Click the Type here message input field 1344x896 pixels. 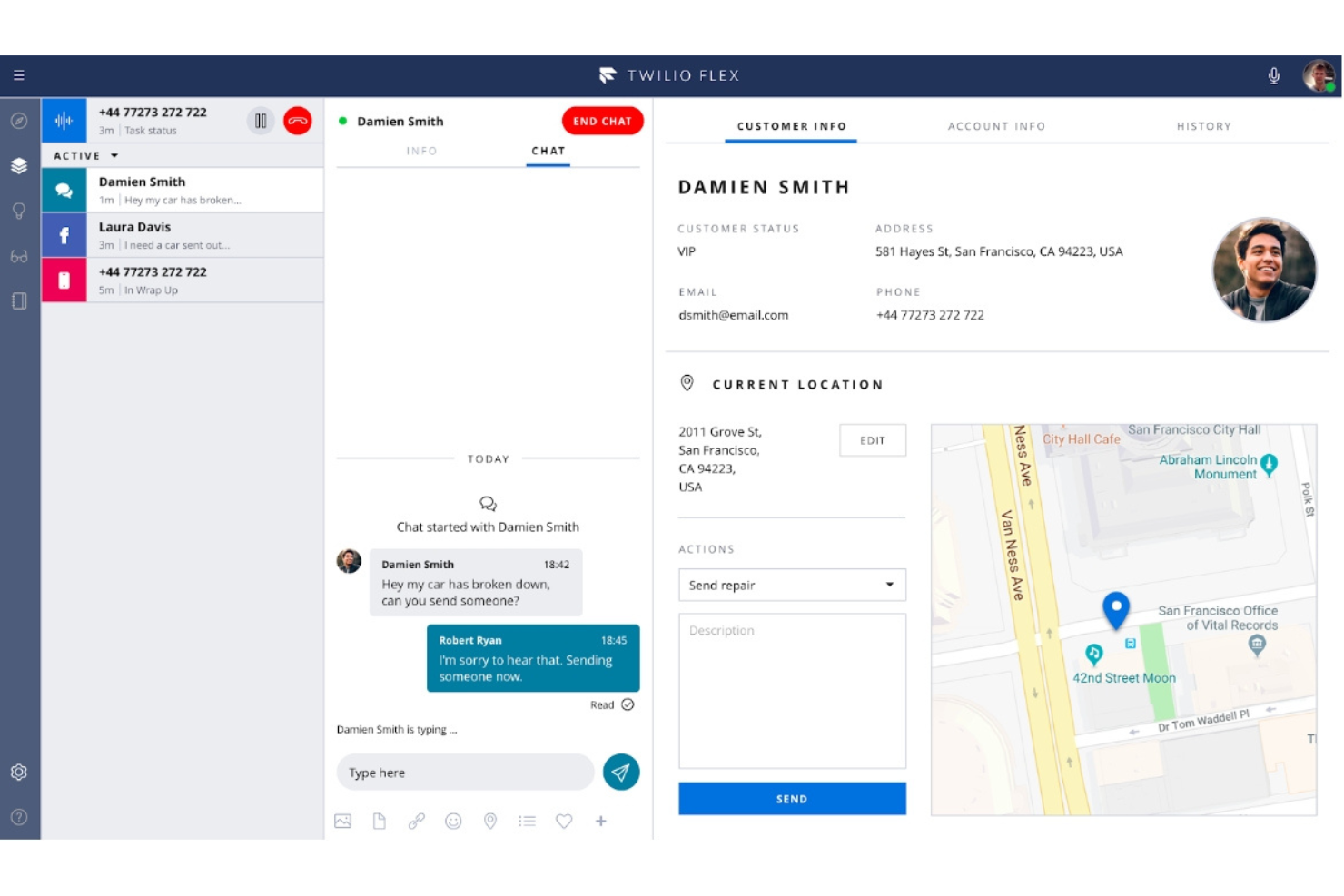click(465, 772)
